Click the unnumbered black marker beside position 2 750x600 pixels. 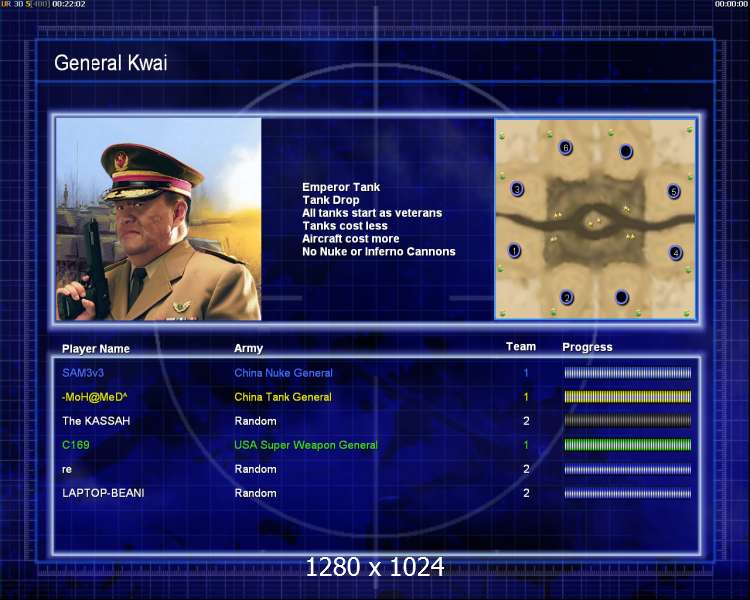pos(621,297)
